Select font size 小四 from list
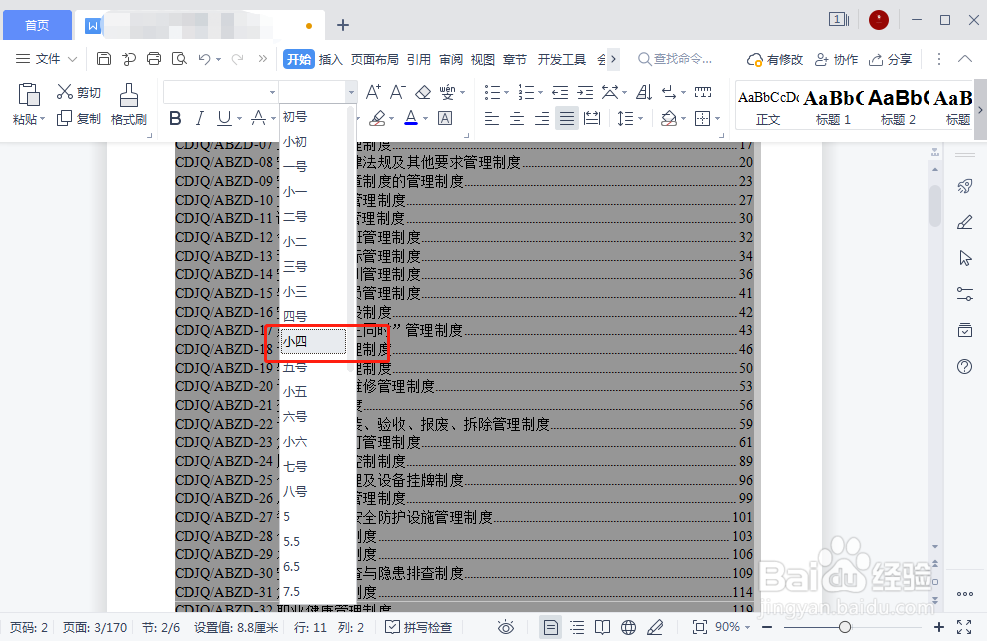The width and height of the screenshot is (987, 641). pos(313,342)
